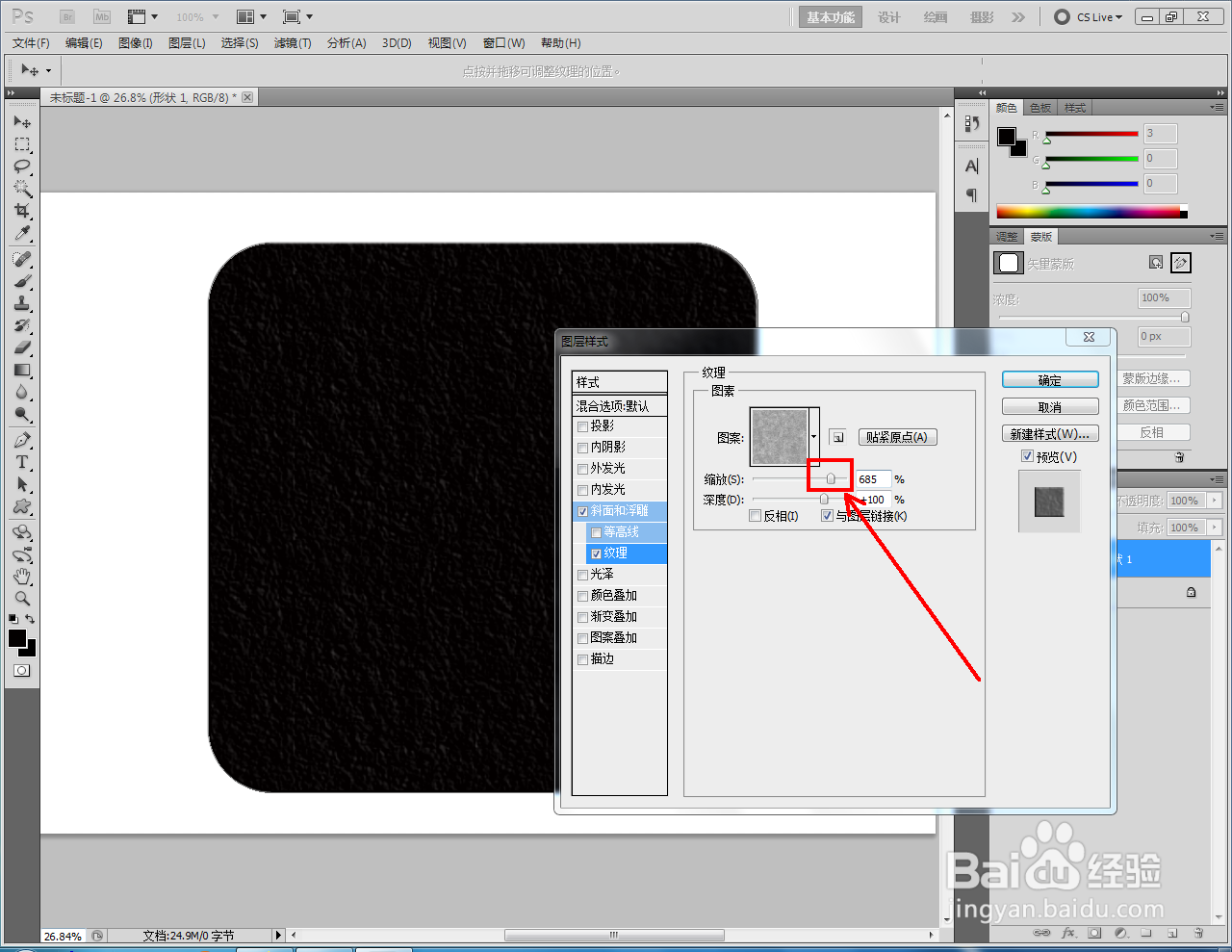The image size is (1232, 952).
Task: Enable the 投影 drop shadow checkbox
Action: coord(582,426)
